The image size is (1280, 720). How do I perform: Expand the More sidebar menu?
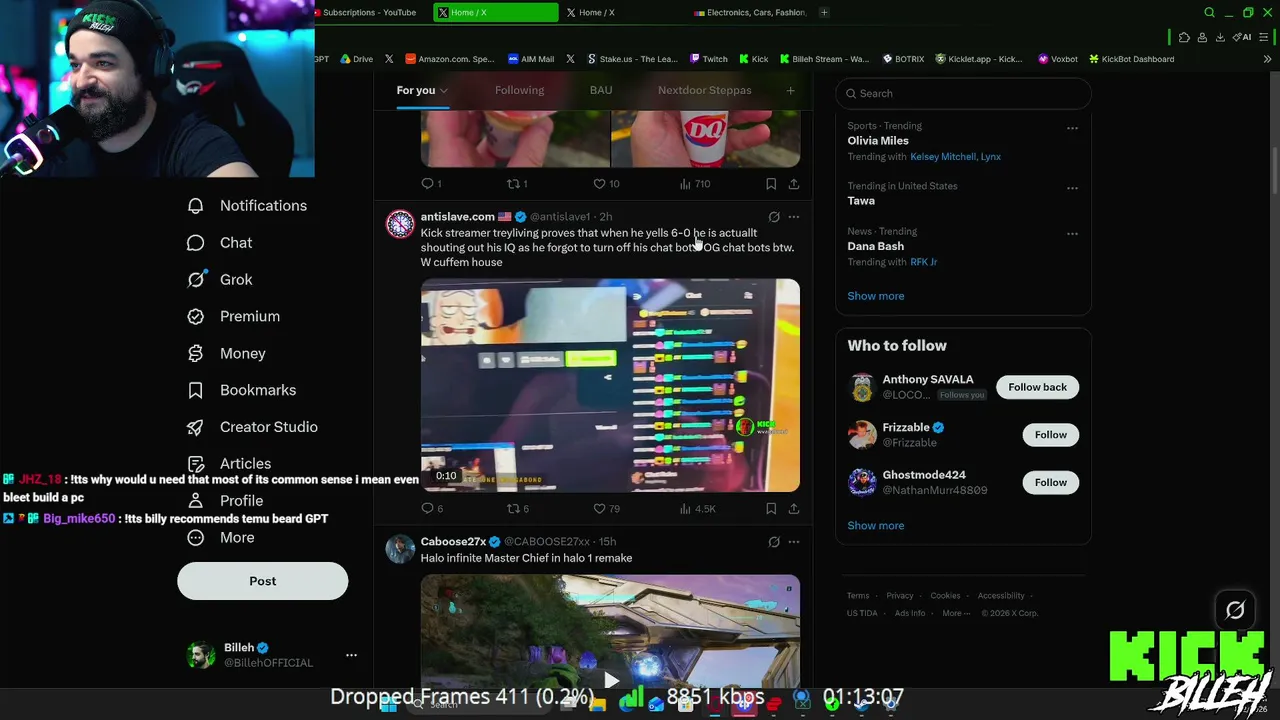pos(221,538)
